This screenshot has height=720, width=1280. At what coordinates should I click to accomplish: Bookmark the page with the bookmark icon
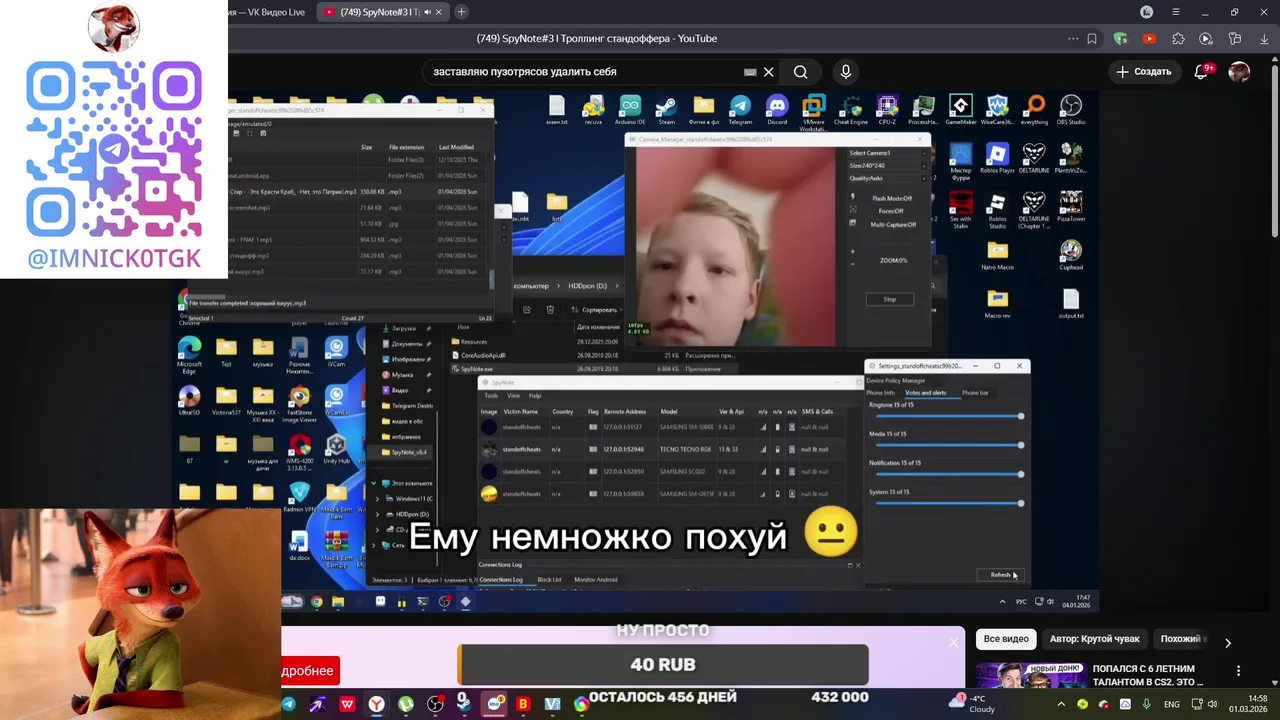point(1092,39)
